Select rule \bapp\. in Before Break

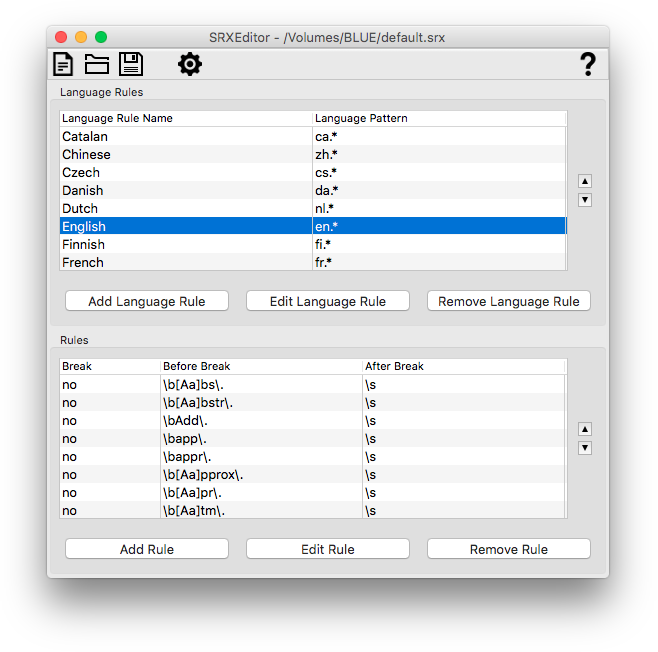(x=261, y=438)
